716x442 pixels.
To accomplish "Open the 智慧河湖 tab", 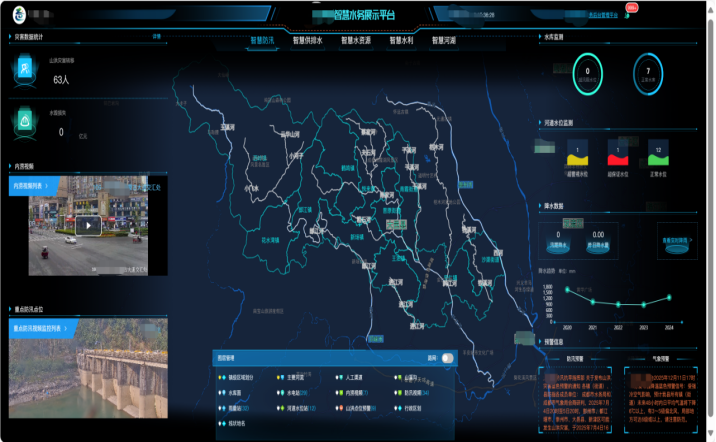I will coord(445,41).
